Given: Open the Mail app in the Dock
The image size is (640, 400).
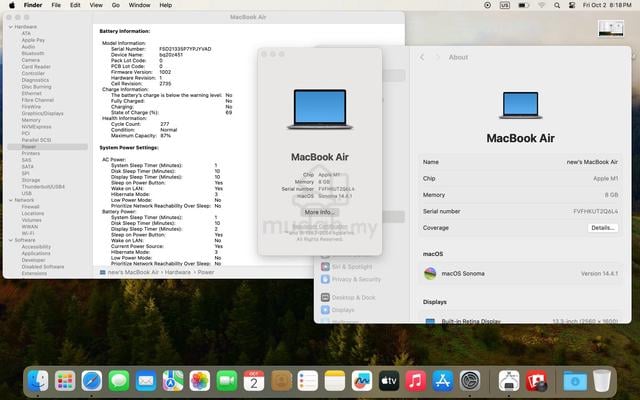Looking at the screenshot, I should (146, 381).
